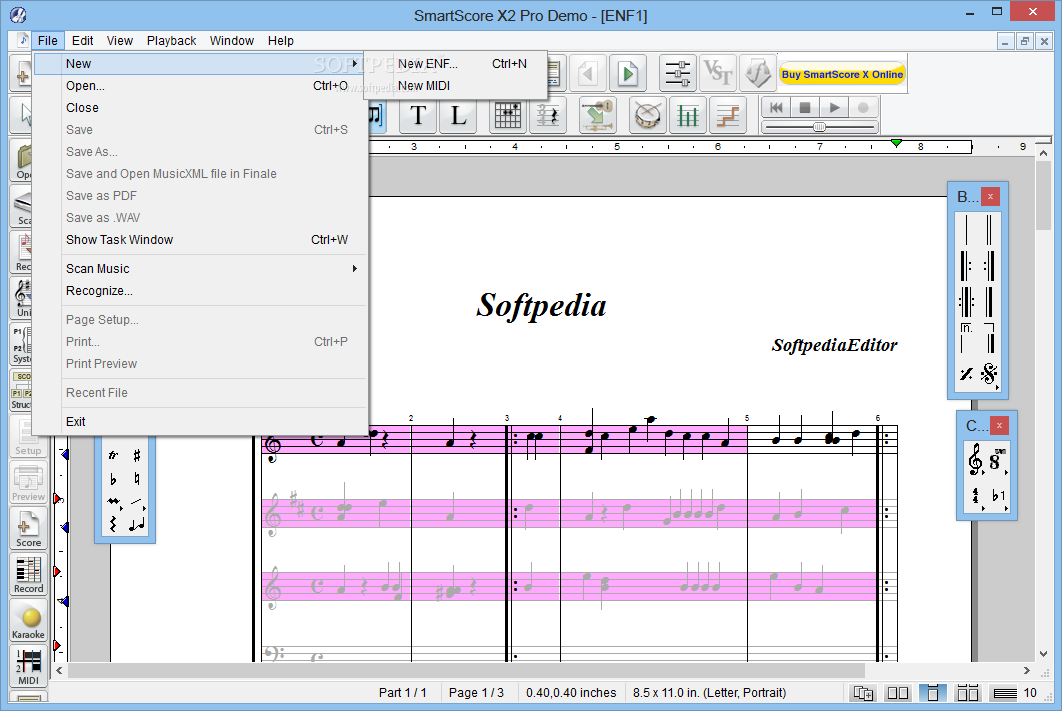
Task: Switch to two-page side-by-side view
Action: pos(898,693)
